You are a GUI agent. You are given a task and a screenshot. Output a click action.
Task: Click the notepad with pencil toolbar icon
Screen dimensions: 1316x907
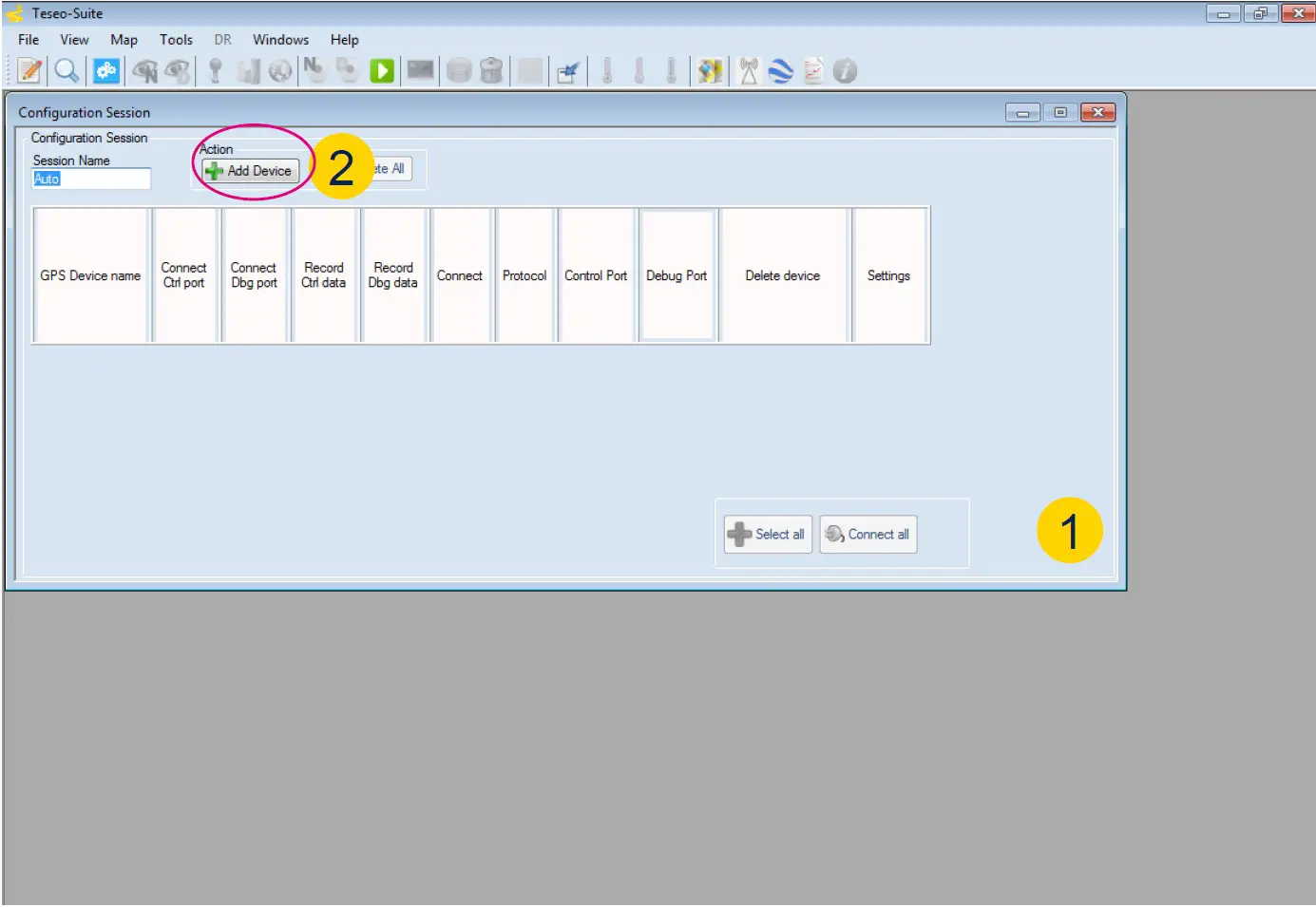[x=29, y=70]
